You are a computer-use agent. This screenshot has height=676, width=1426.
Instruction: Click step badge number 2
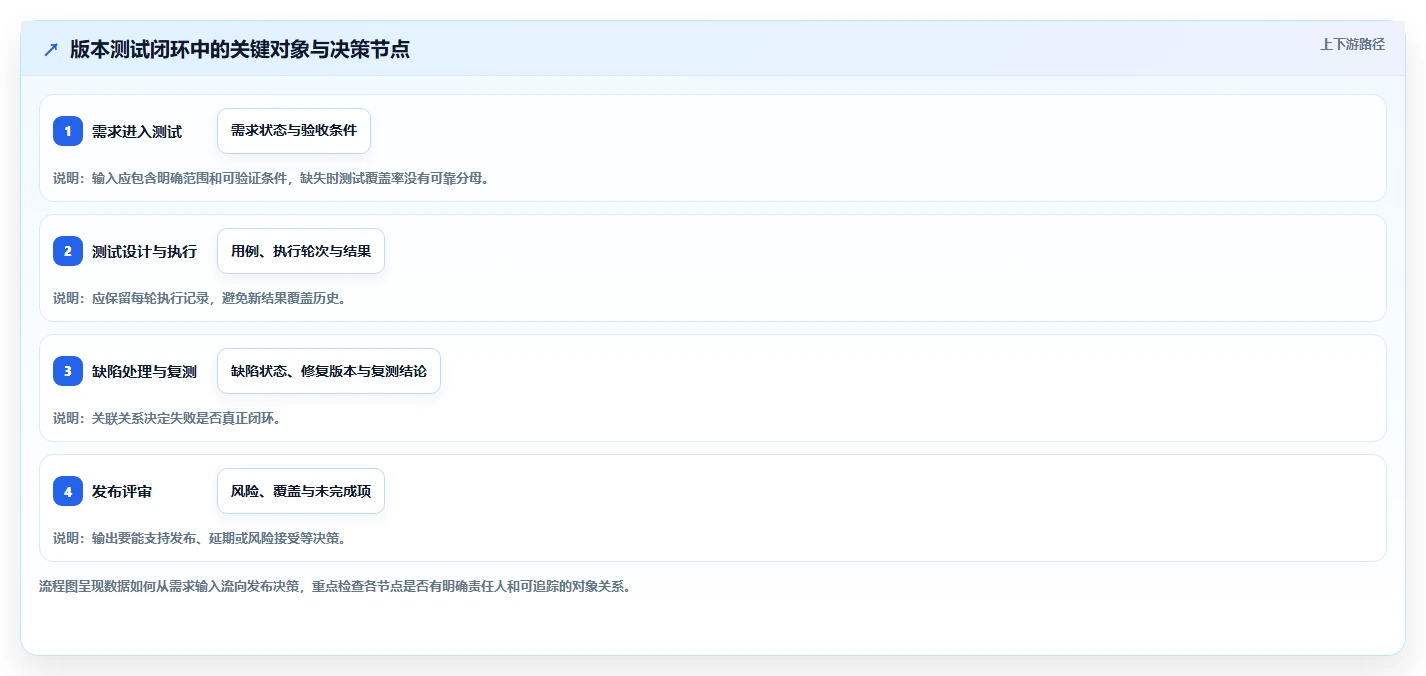pyautogui.click(x=68, y=251)
